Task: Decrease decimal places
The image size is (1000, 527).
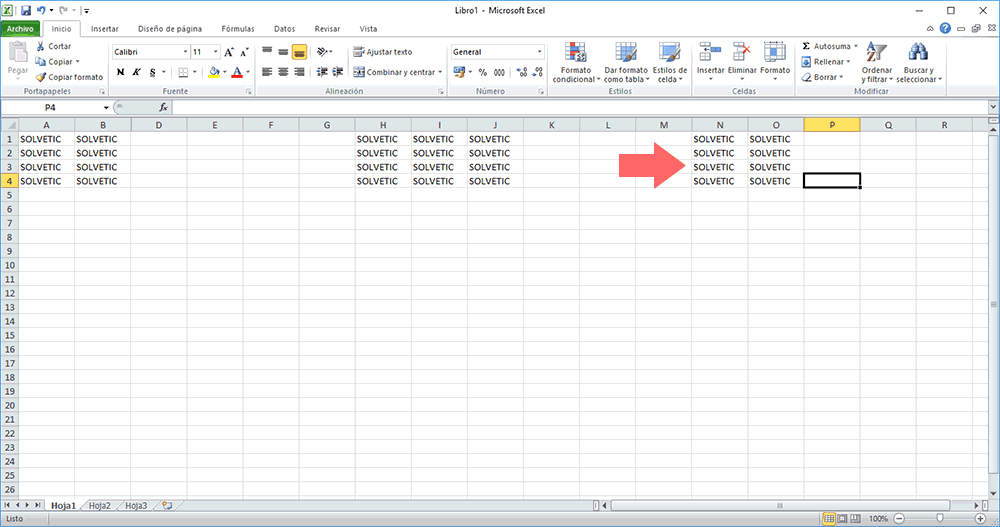Action: pyautogui.click(x=538, y=72)
